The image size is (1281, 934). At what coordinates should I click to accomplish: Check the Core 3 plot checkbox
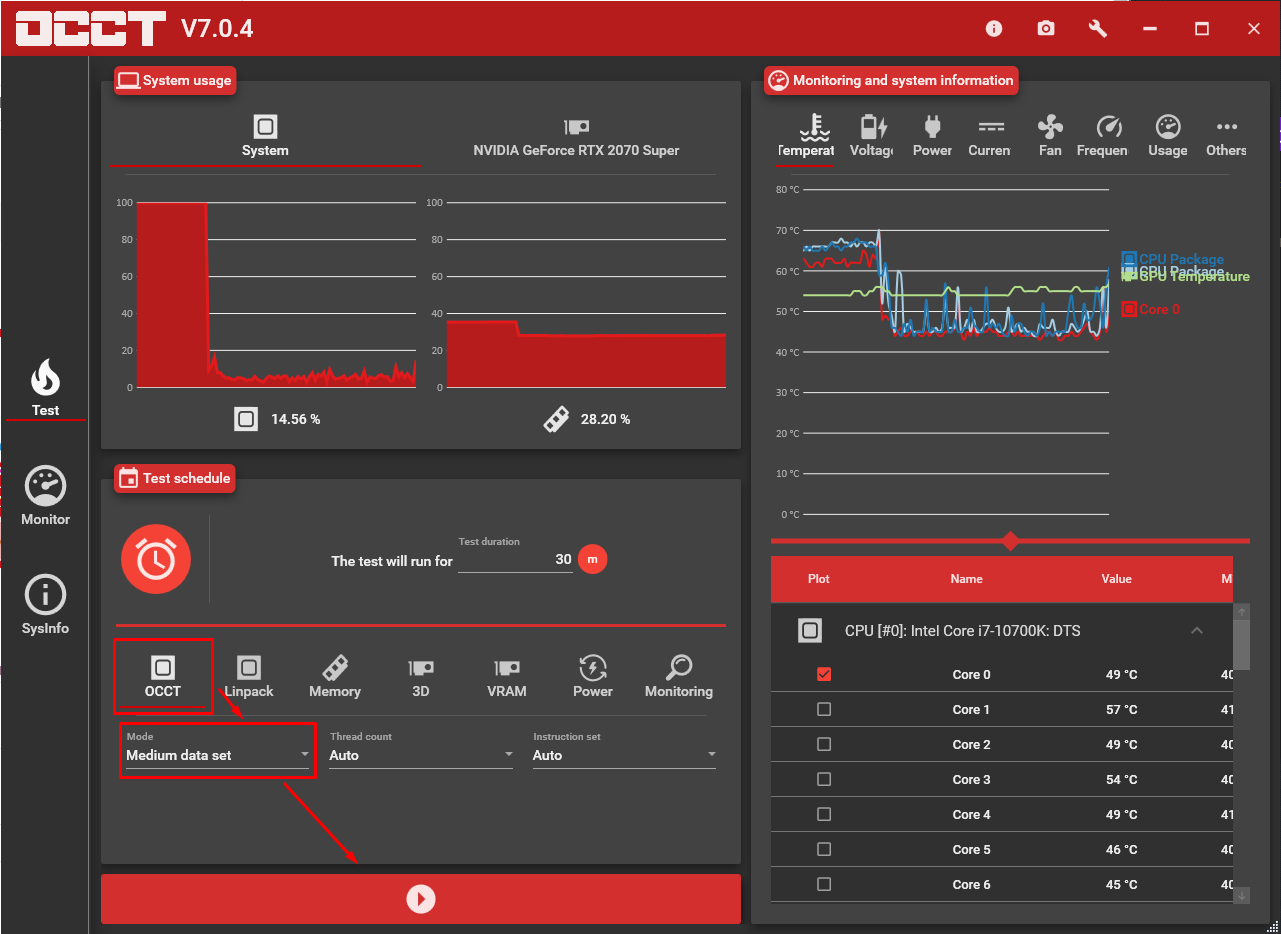click(x=824, y=779)
